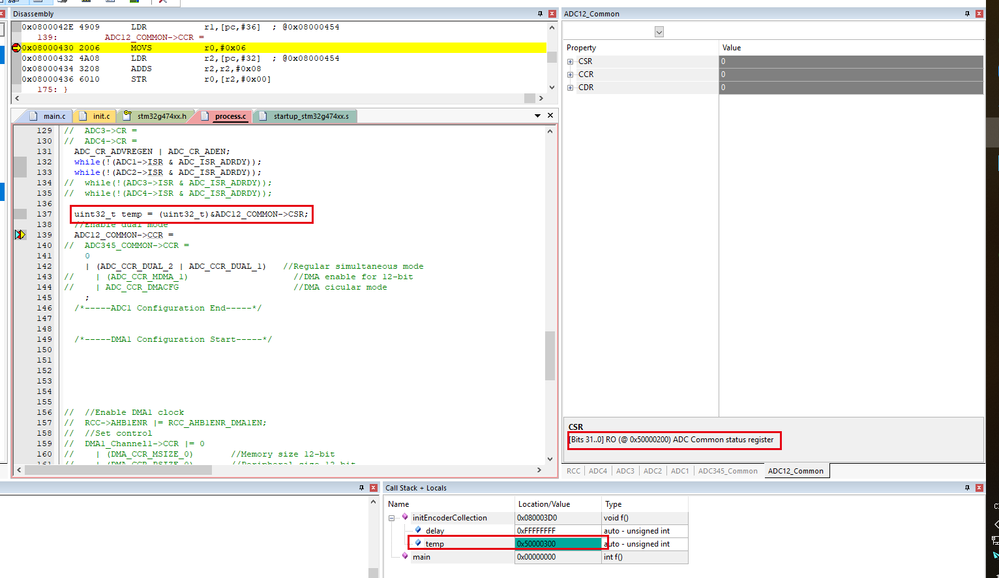Select the temp local variable row
The height and width of the screenshot is (578, 999).
pos(536,544)
